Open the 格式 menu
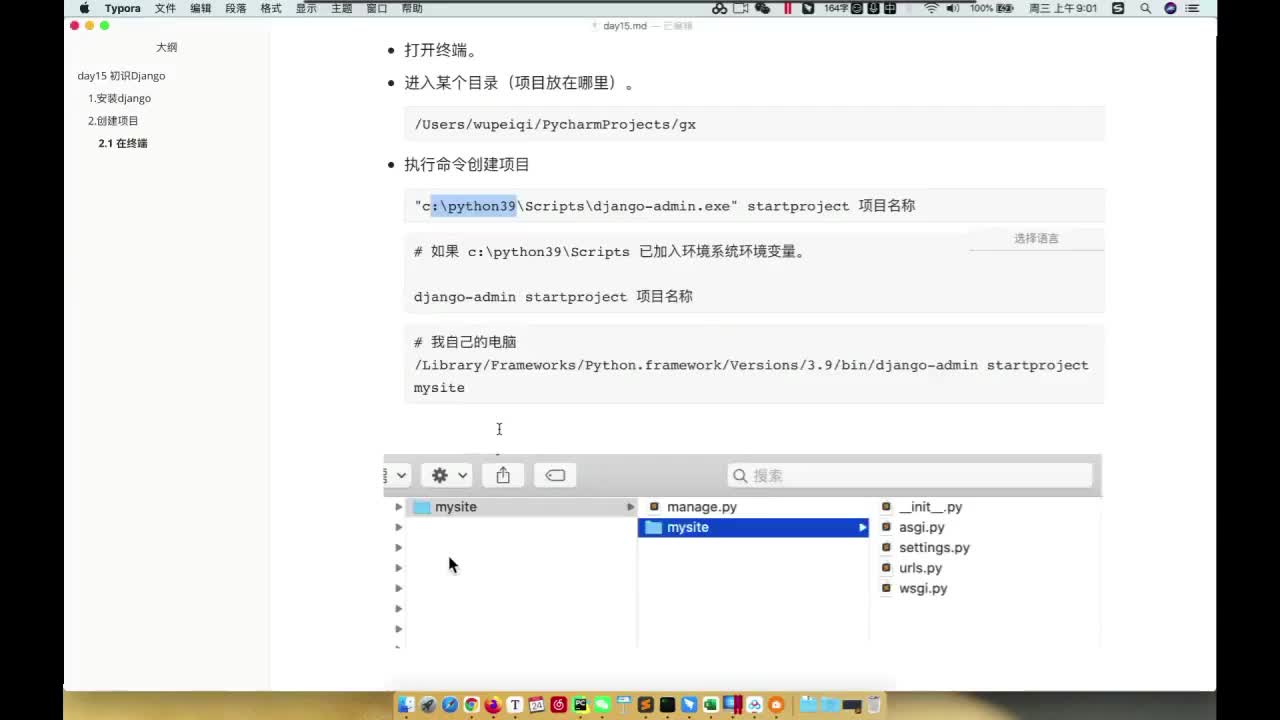The image size is (1280, 720). [x=271, y=8]
